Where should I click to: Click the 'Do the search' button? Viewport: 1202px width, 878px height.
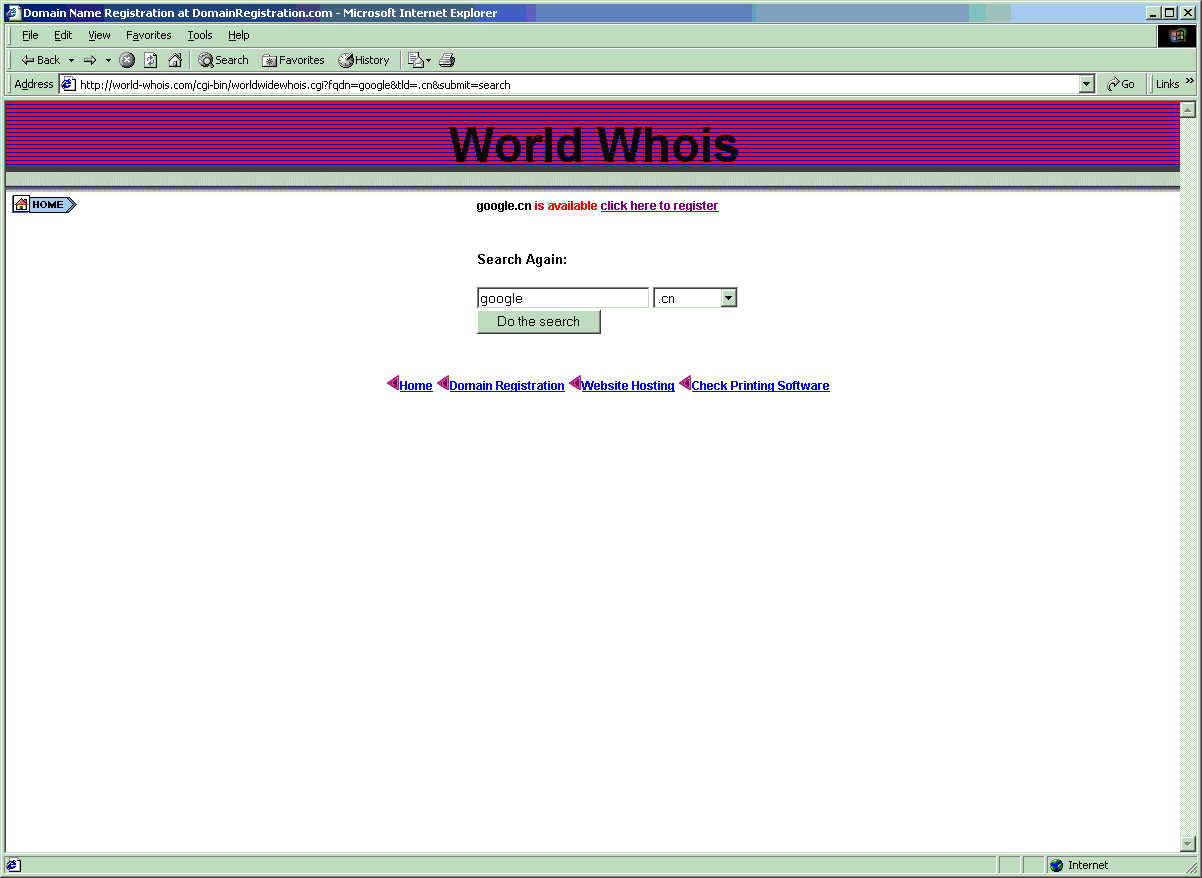[x=538, y=322]
